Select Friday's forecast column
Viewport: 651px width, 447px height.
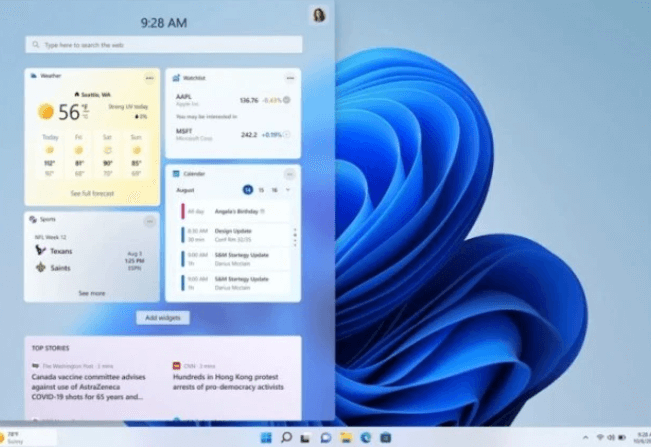point(79,155)
